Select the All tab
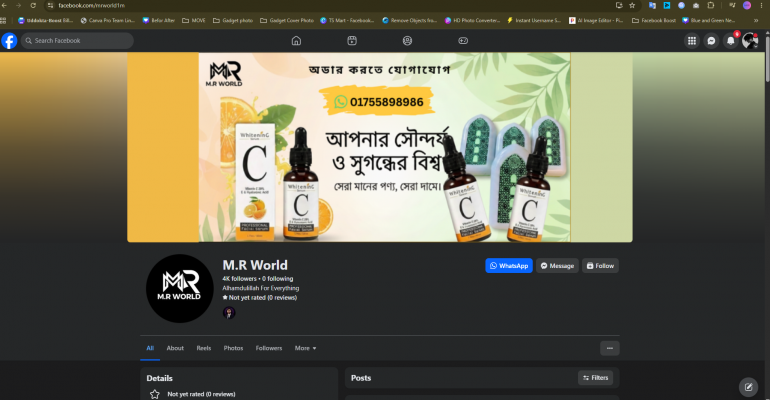 [150, 348]
